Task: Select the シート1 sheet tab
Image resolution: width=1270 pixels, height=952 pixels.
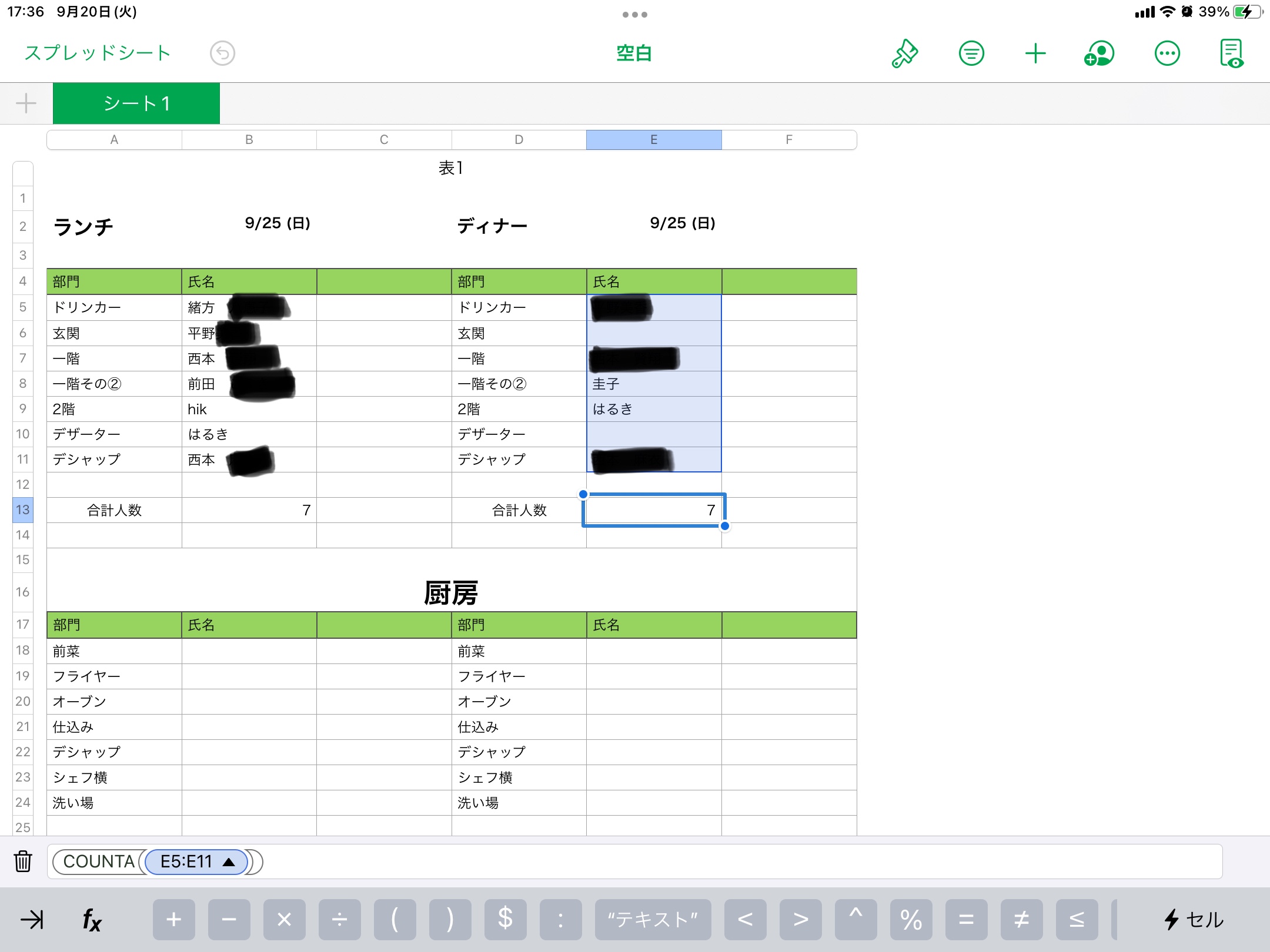Action: point(136,103)
